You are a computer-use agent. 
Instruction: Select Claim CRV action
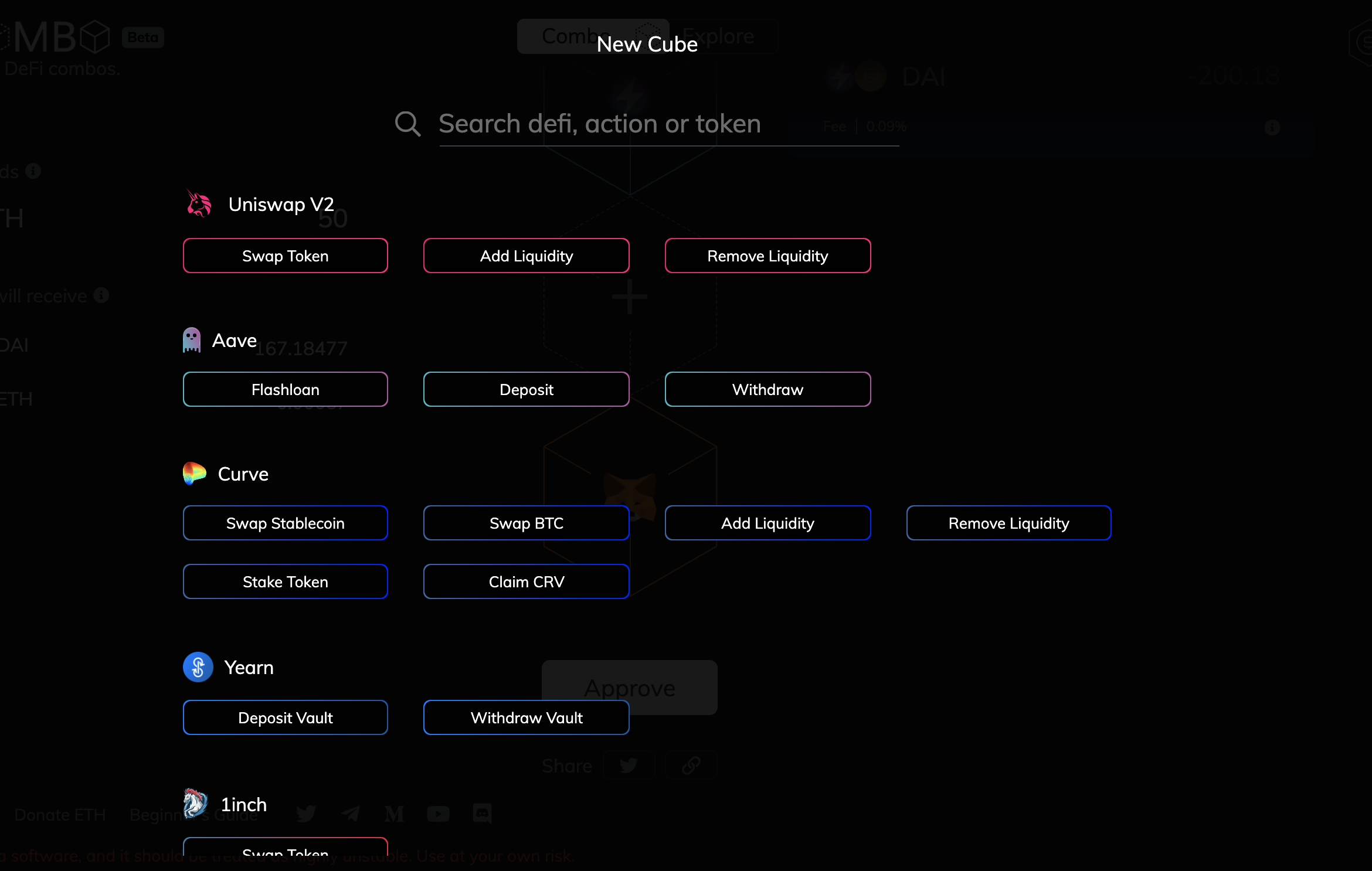coord(527,581)
